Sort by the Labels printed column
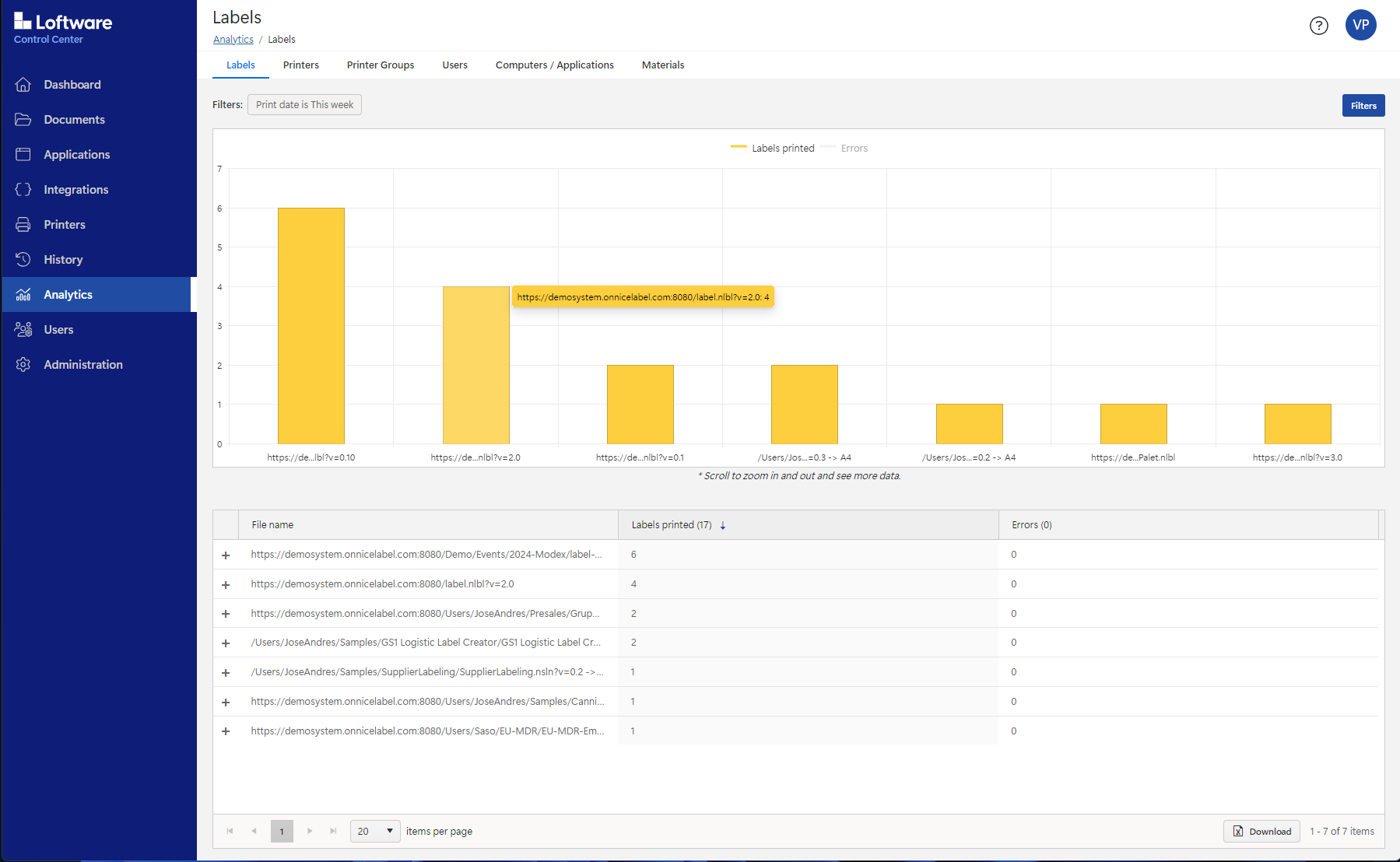 click(x=672, y=525)
